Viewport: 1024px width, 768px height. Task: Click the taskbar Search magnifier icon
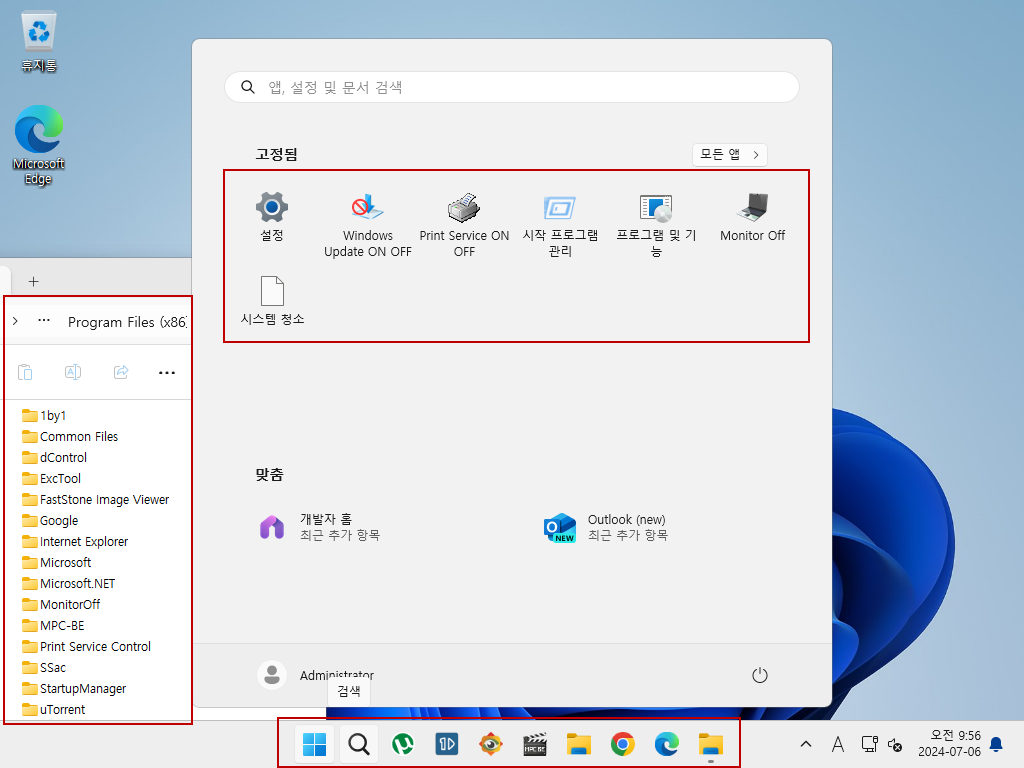point(359,744)
